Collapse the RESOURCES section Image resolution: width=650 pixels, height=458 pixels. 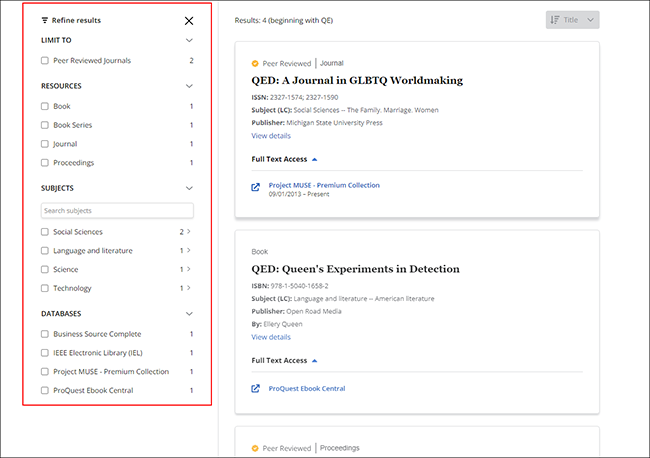point(189,86)
